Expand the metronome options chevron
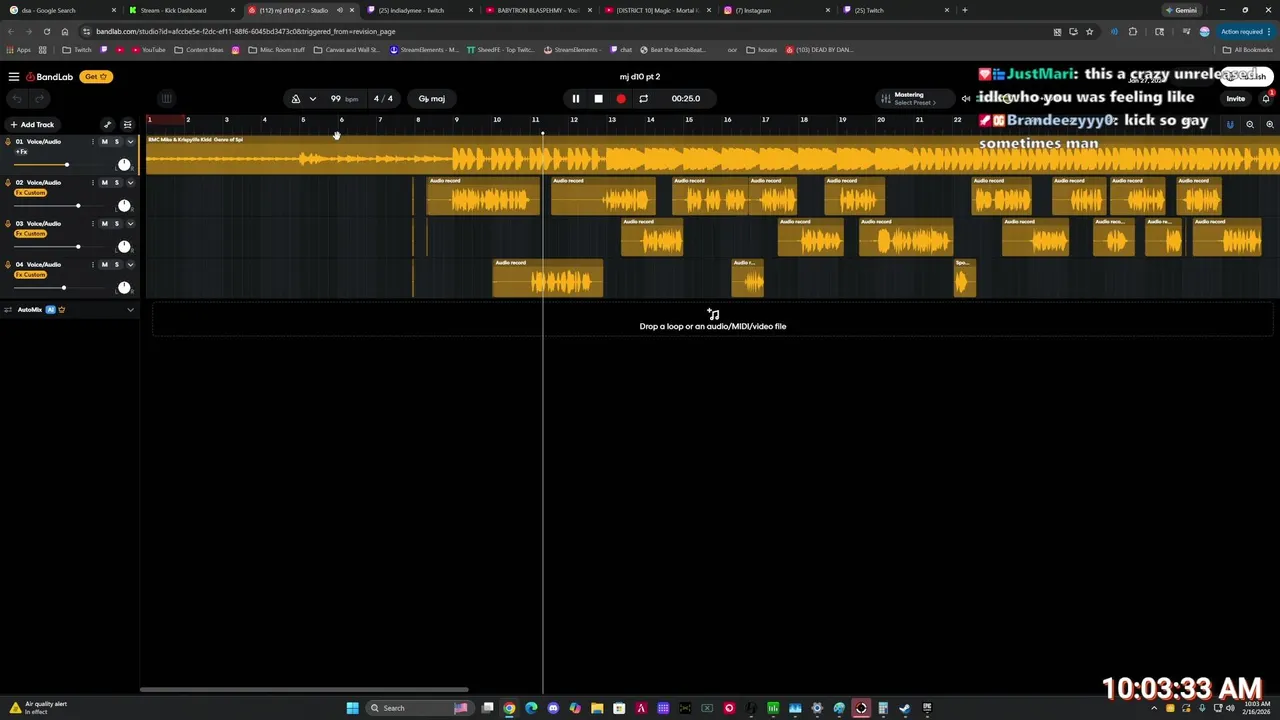Viewport: 1280px width, 720px height. click(x=313, y=99)
